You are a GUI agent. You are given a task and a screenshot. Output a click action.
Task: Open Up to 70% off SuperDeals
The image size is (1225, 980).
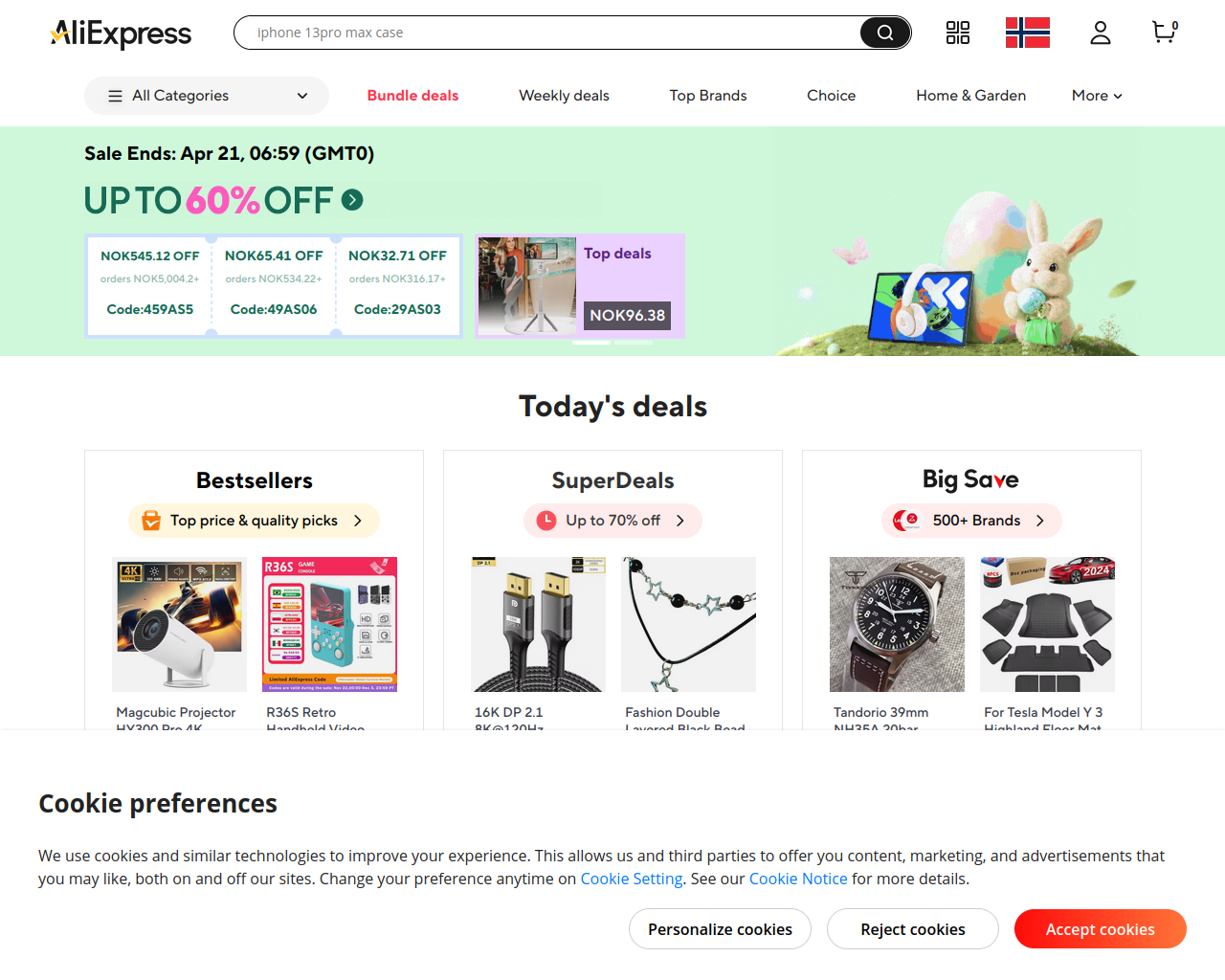click(612, 521)
